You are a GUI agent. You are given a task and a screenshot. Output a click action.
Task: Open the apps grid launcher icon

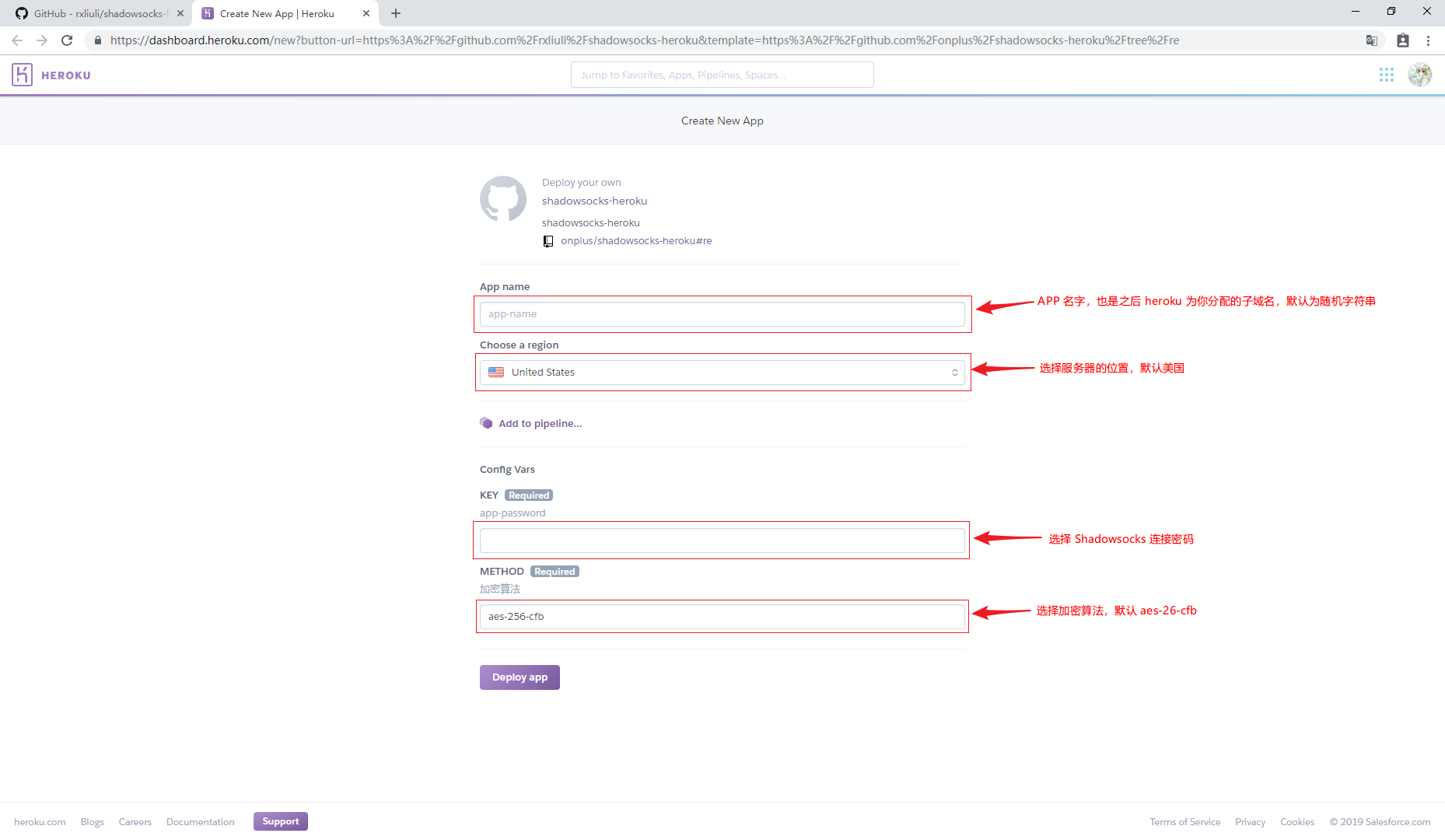1387,75
